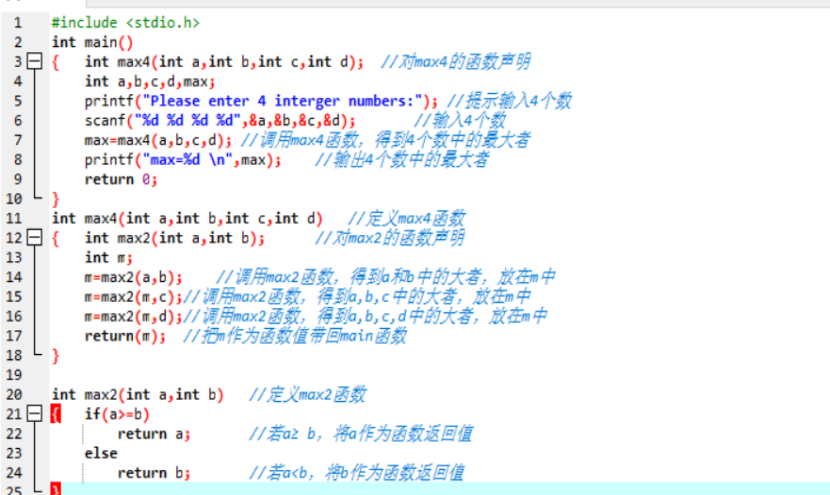This screenshot has height=495, width=830.
Task: Click the comment '//把m作为函数值带回main函数'
Action: pyautogui.click(x=295, y=336)
